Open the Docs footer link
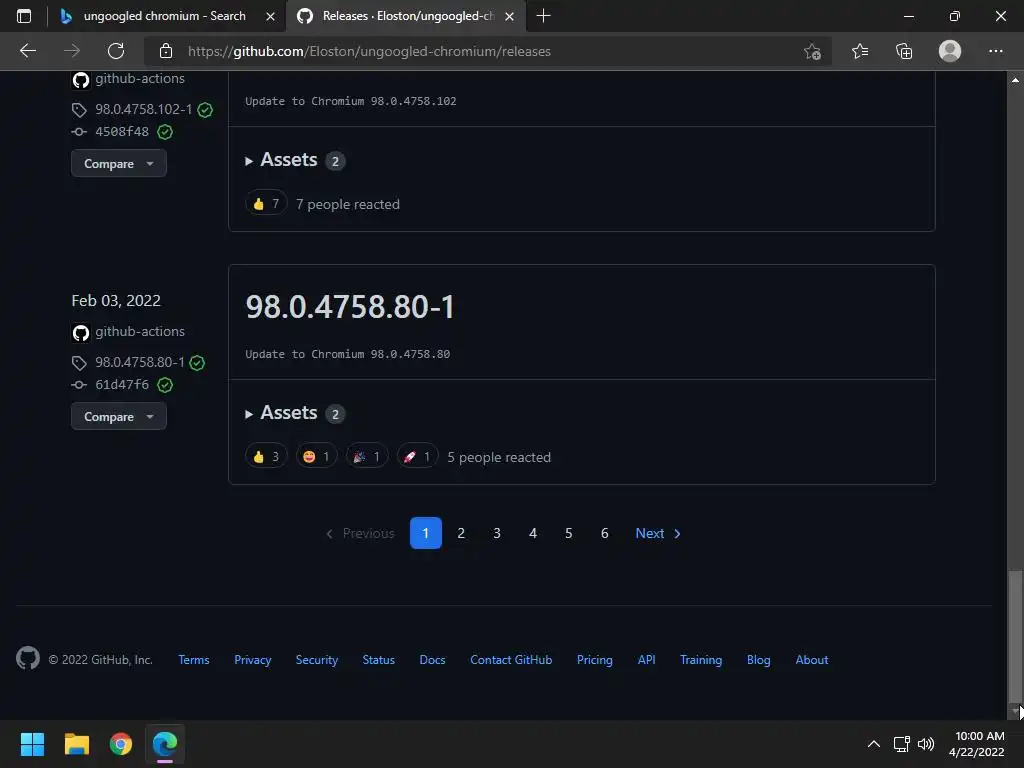The width and height of the screenshot is (1024, 768). pos(432,660)
